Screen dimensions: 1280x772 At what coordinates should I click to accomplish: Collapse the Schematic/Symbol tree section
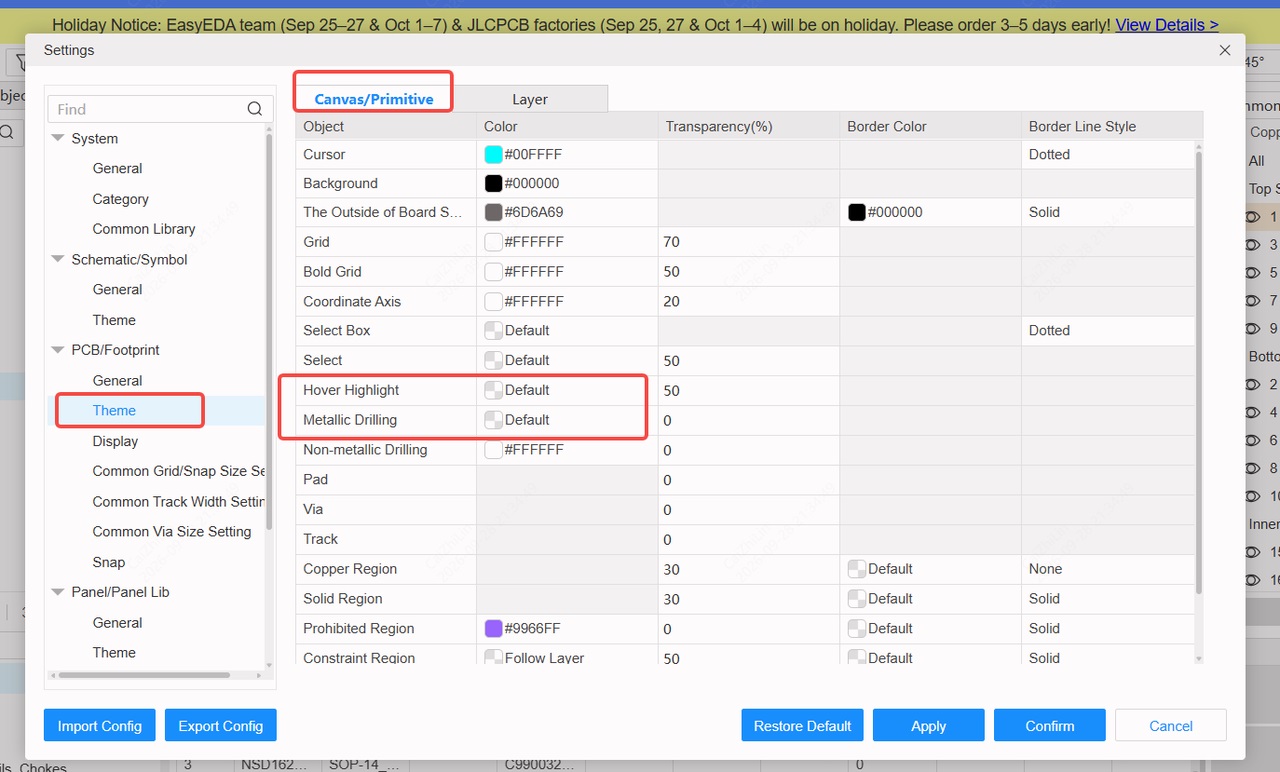[x=58, y=259]
